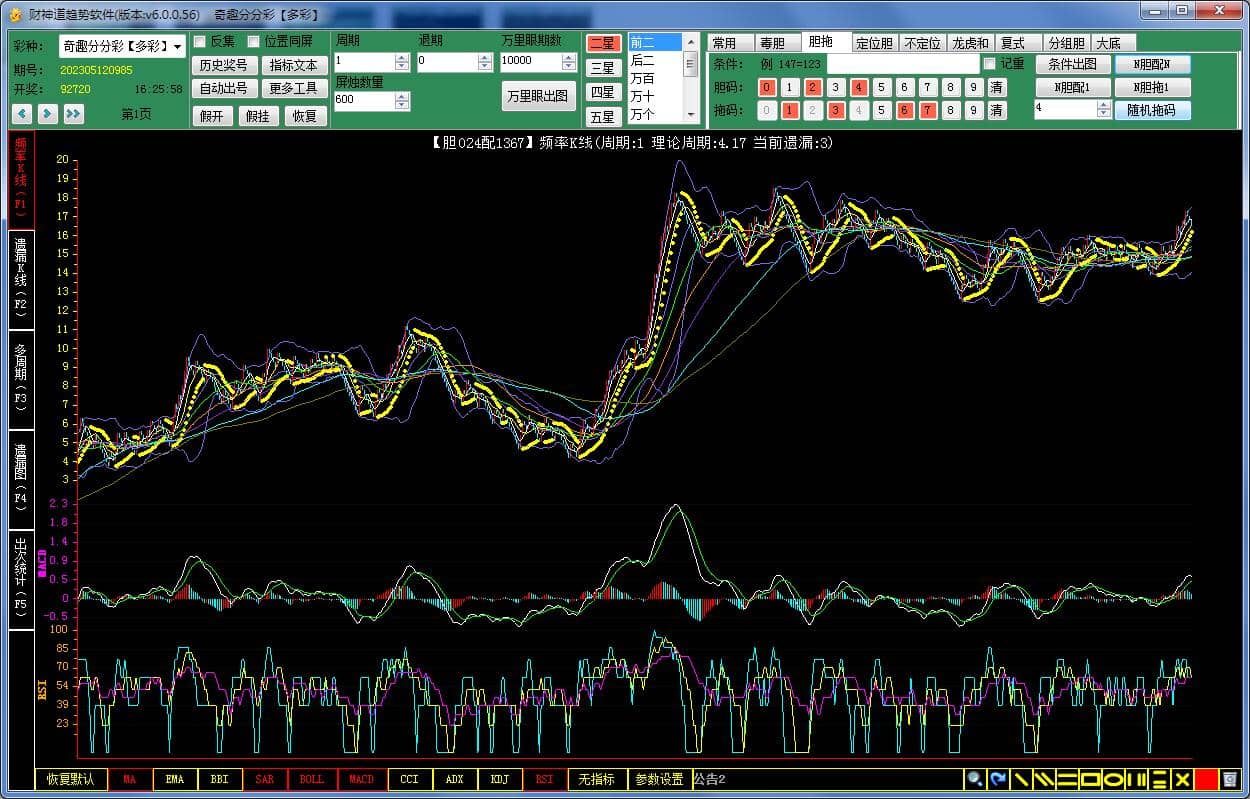This screenshot has height=799, width=1250.
Task: Toggle the 位置同屏 checkbox
Action: (x=254, y=42)
